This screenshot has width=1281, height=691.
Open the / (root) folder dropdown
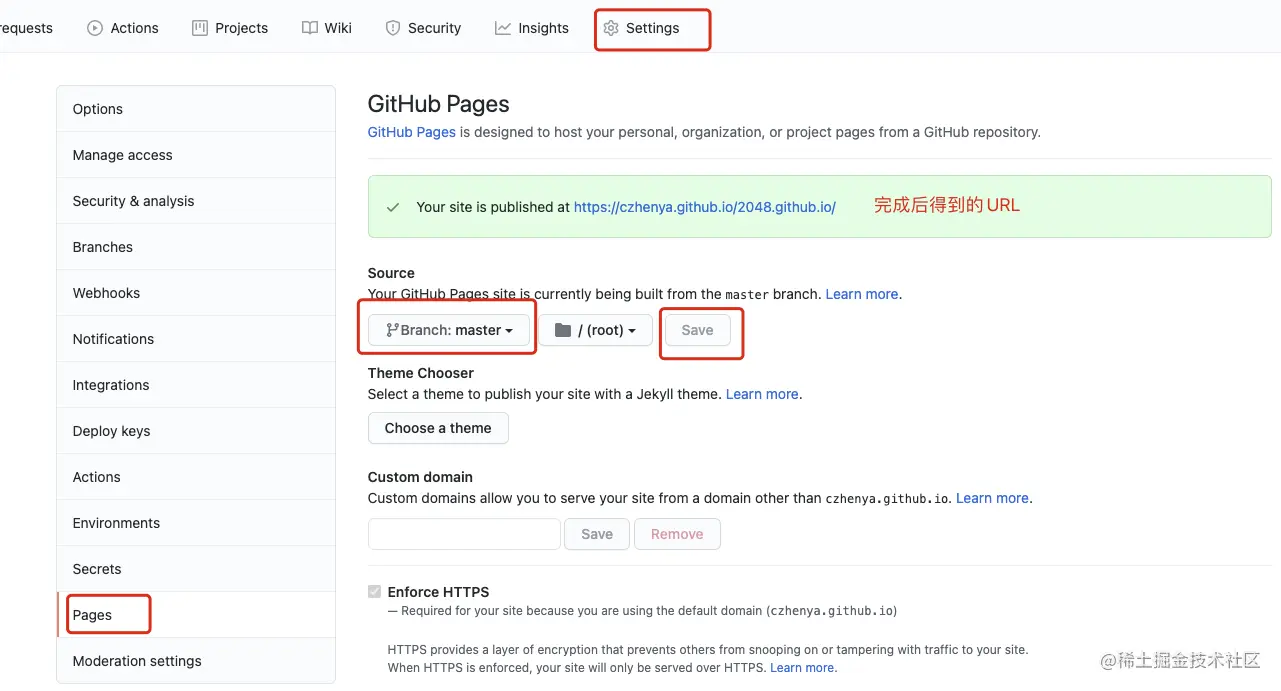[x=596, y=330]
